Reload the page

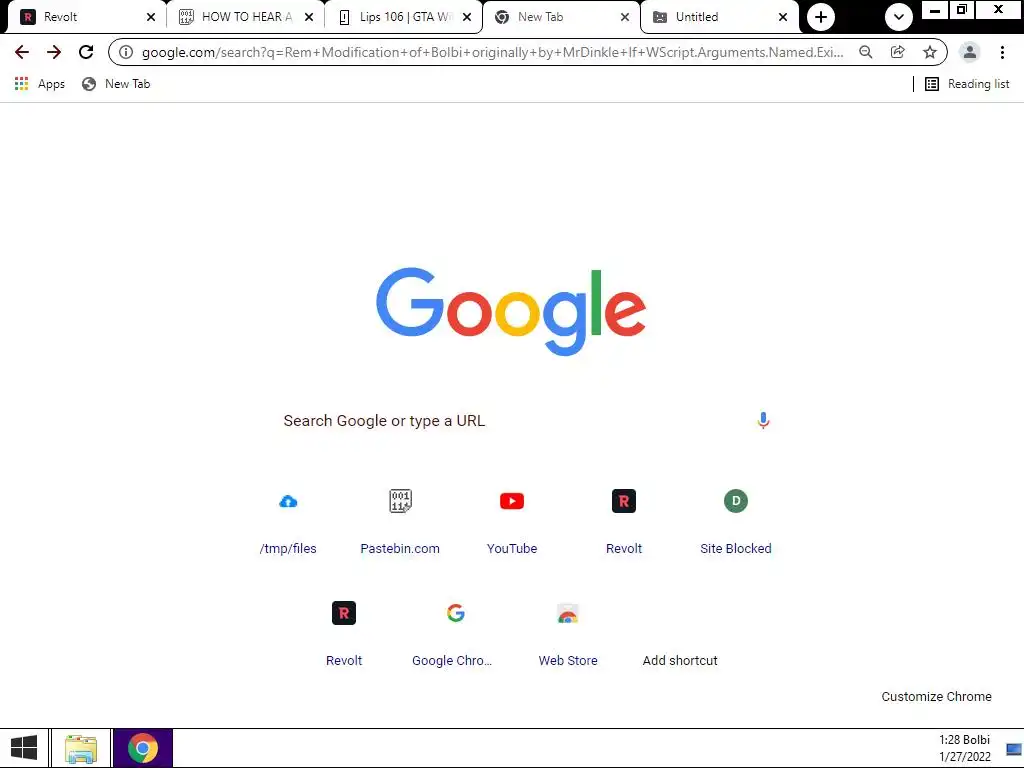click(x=86, y=52)
